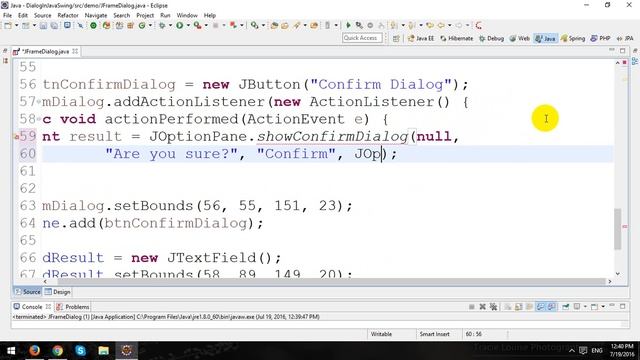The width and height of the screenshot is (640, 360).
Task: Click the Back navigation arrow icon
Action: (441, 25)
